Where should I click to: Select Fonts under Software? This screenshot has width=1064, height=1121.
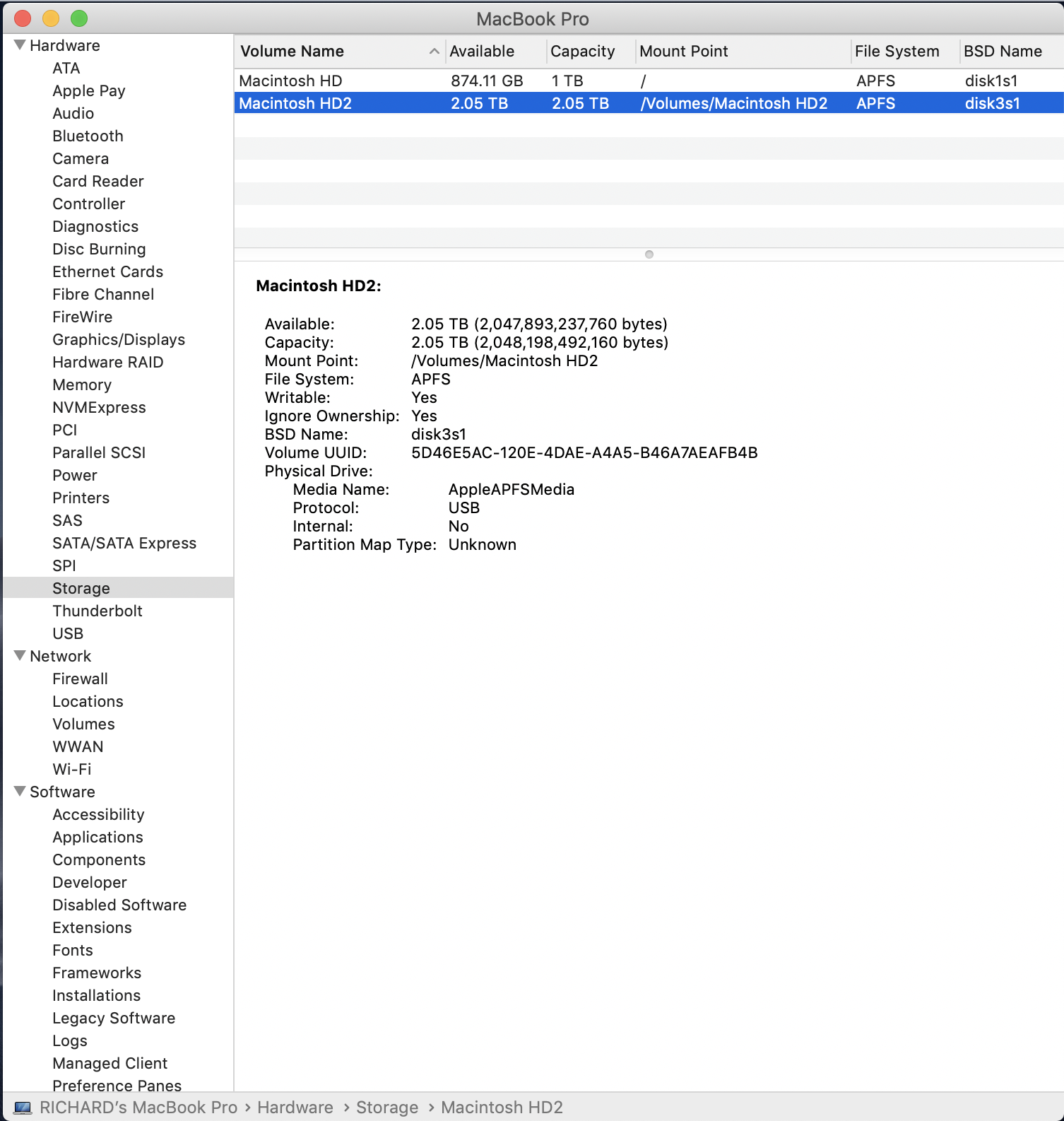[73, 950]
